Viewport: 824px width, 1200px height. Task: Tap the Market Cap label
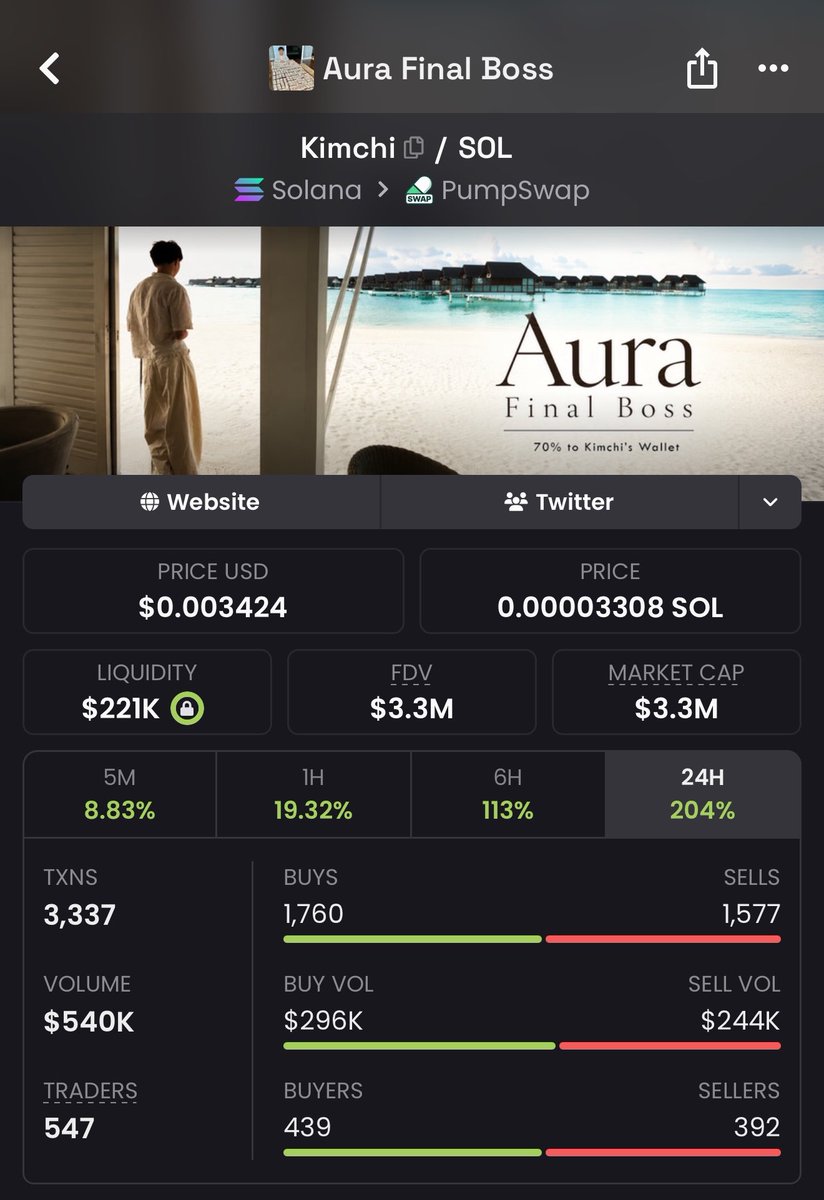tap(676, 673)
